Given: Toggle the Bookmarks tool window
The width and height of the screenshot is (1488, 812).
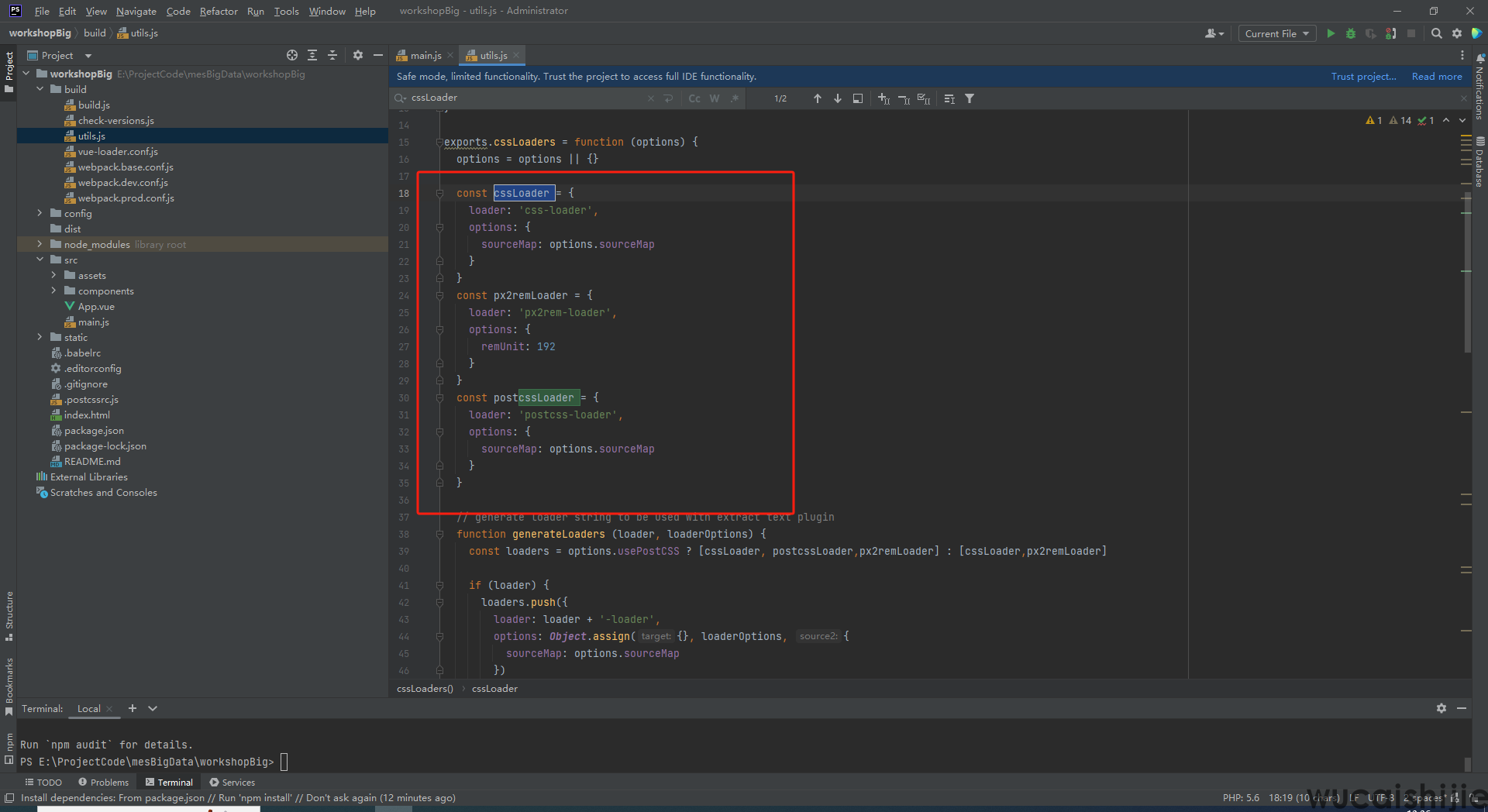Looking at the screenshot, I should coord(9,686).
